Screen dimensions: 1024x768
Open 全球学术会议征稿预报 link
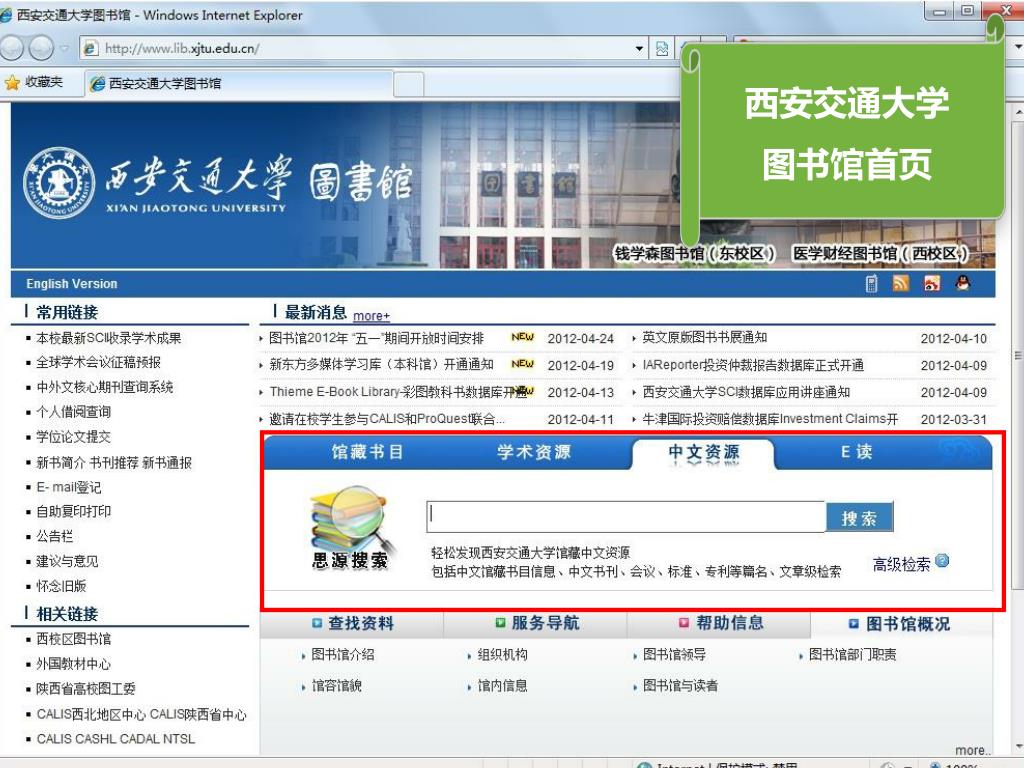coord(99,362)
